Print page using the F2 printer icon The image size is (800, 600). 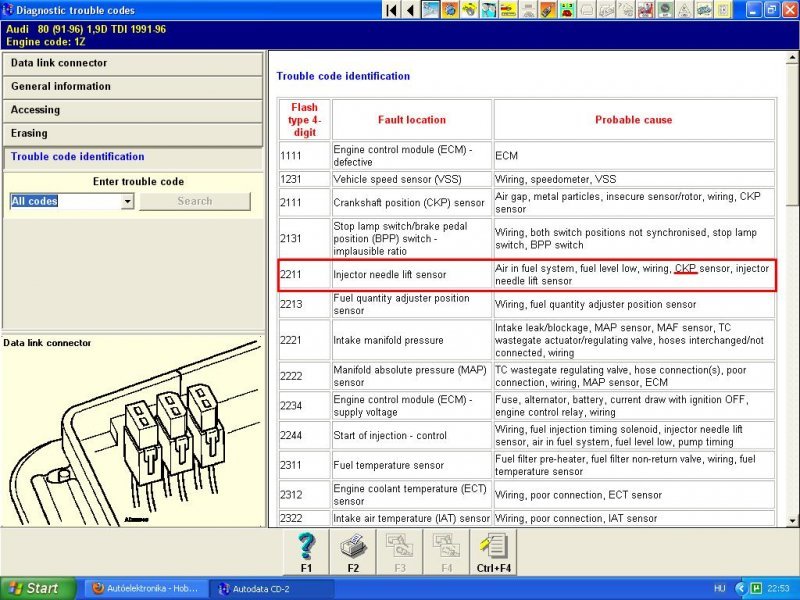[353, 552]
